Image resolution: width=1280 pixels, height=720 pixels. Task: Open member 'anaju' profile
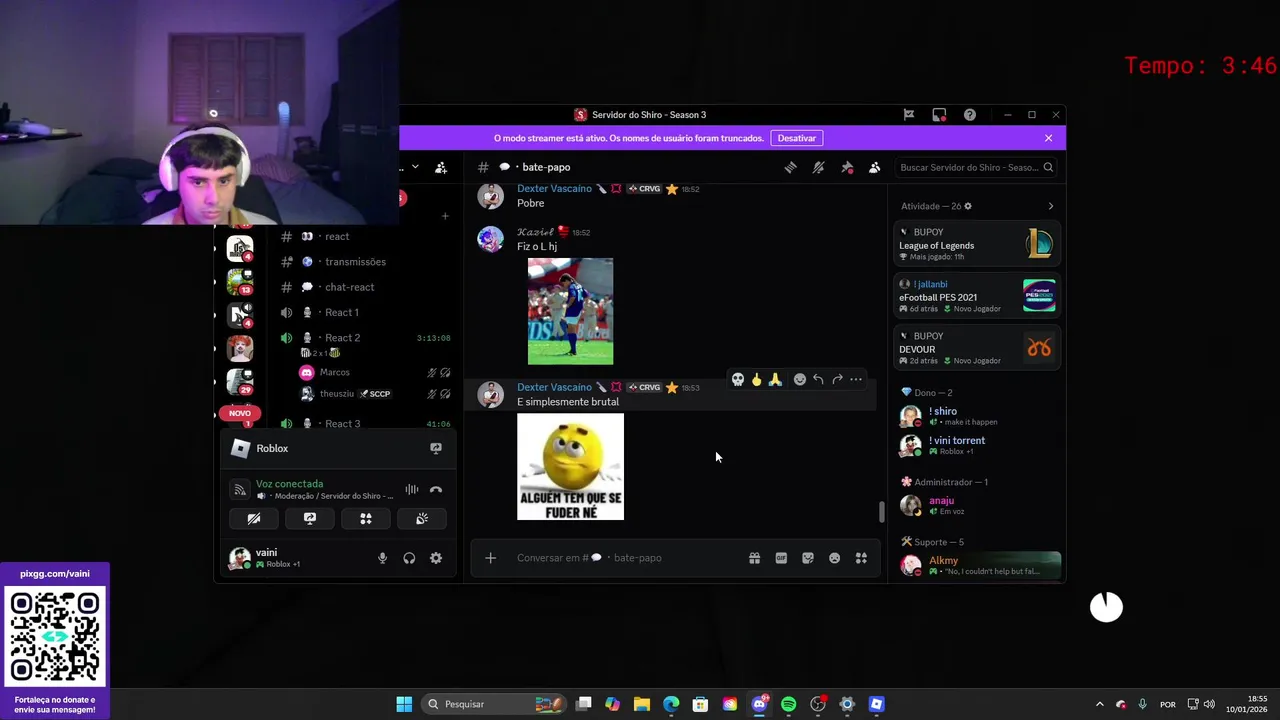pyautogui.click(x=977, y=505)
